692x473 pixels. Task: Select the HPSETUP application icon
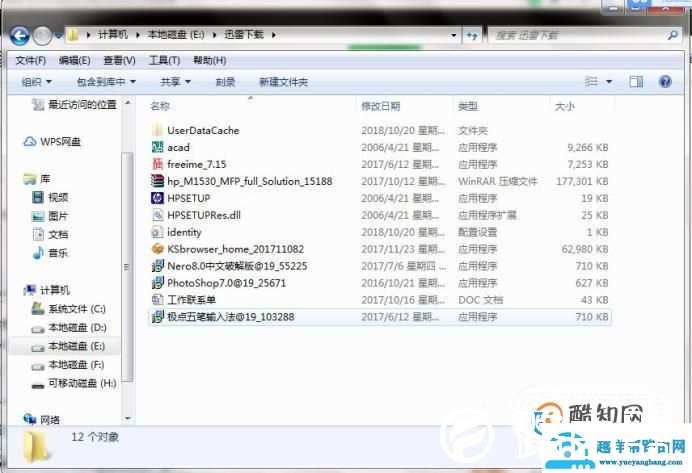tap(157, 198)
